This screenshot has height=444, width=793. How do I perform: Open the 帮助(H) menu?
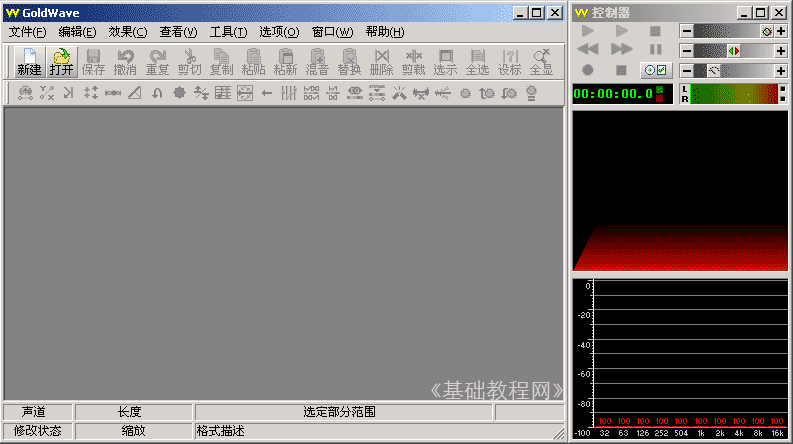coord(385,32)
